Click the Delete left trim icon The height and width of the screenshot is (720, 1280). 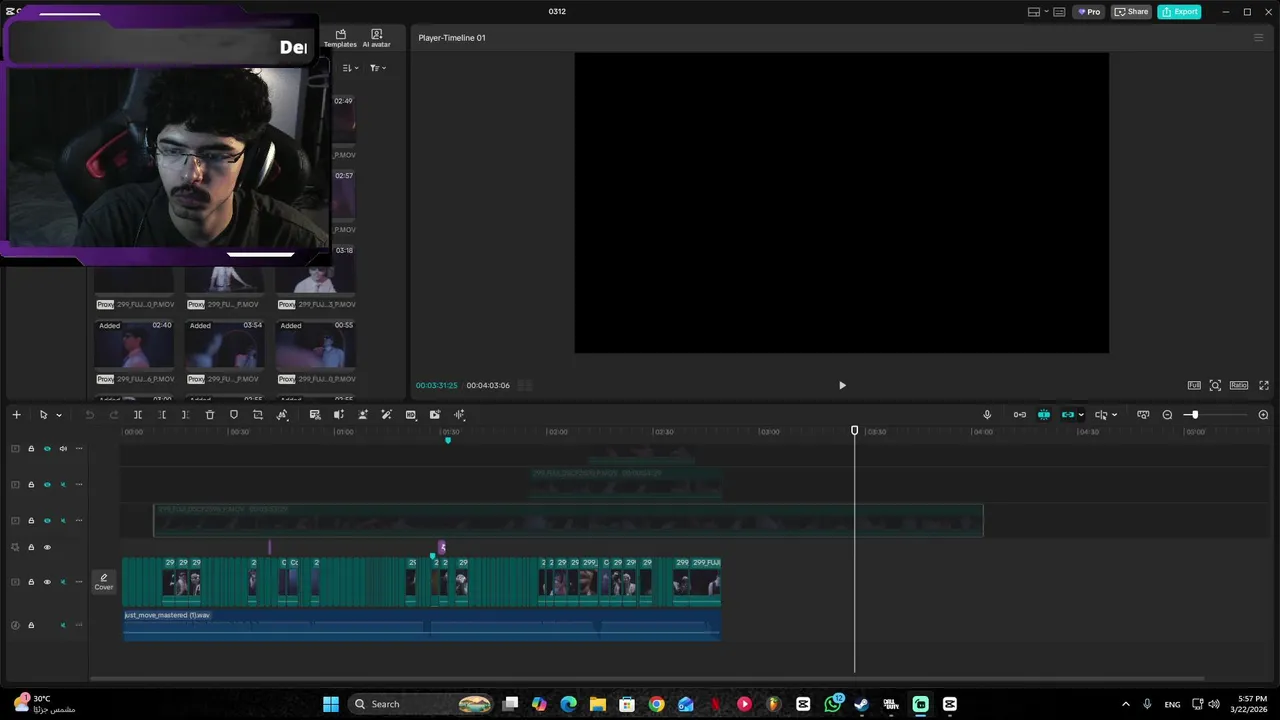(162, 415)
